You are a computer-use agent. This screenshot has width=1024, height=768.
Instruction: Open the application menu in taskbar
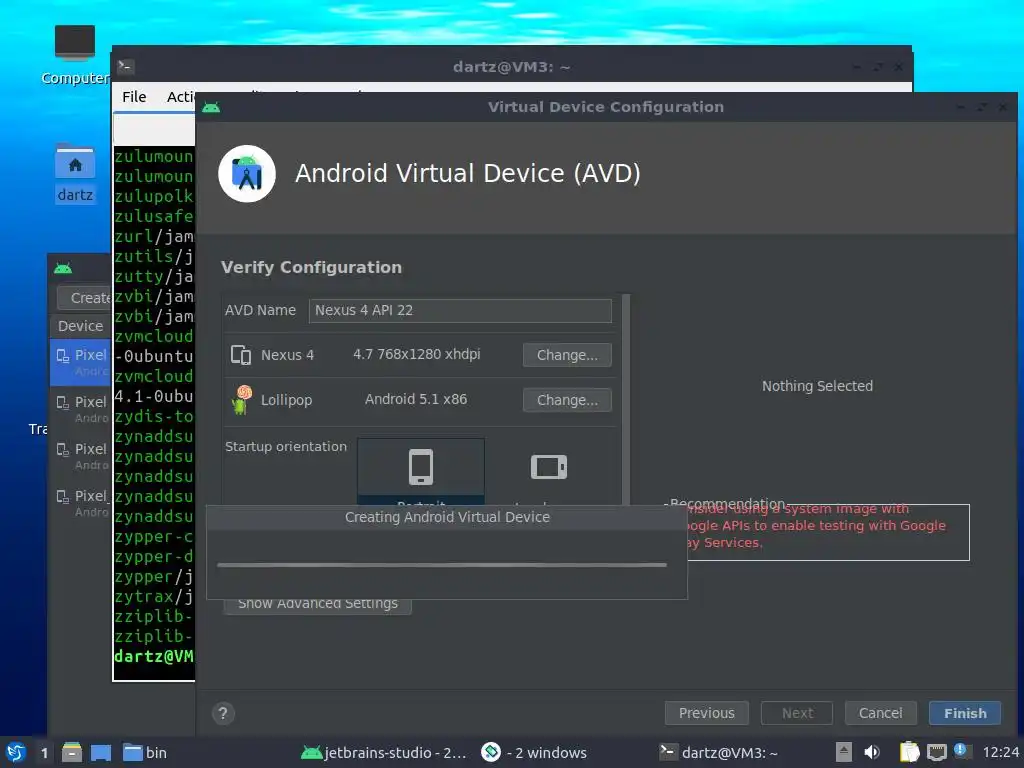click(16, 752)
